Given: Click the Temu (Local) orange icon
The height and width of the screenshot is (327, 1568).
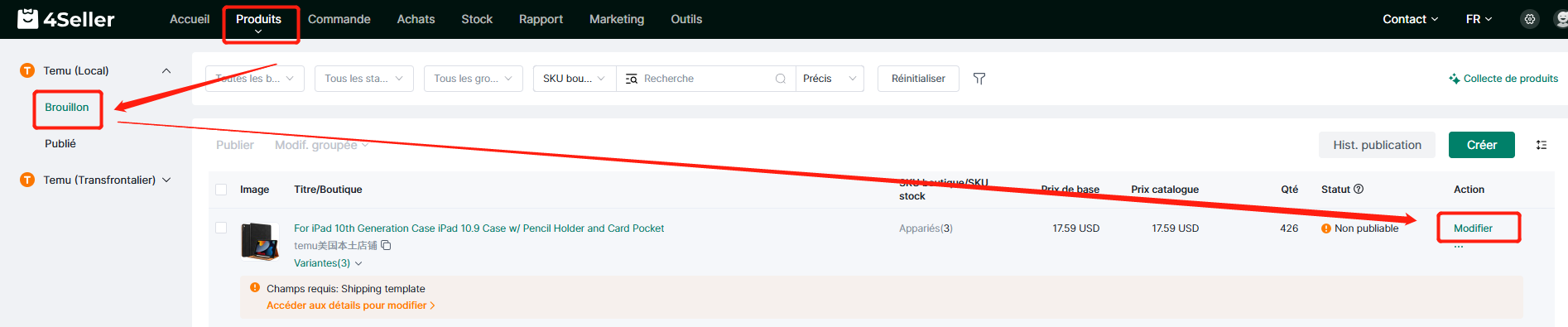Looking at the screenshot, I should point(27,71).
